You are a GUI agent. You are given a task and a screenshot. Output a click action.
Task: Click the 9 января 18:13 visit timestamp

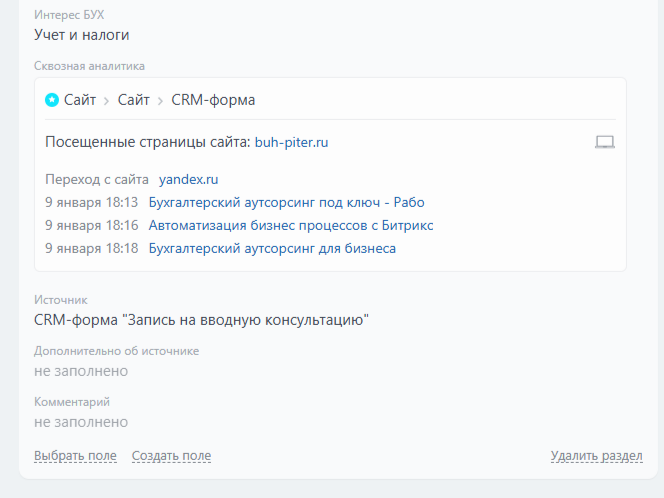[x=92, y=202]
